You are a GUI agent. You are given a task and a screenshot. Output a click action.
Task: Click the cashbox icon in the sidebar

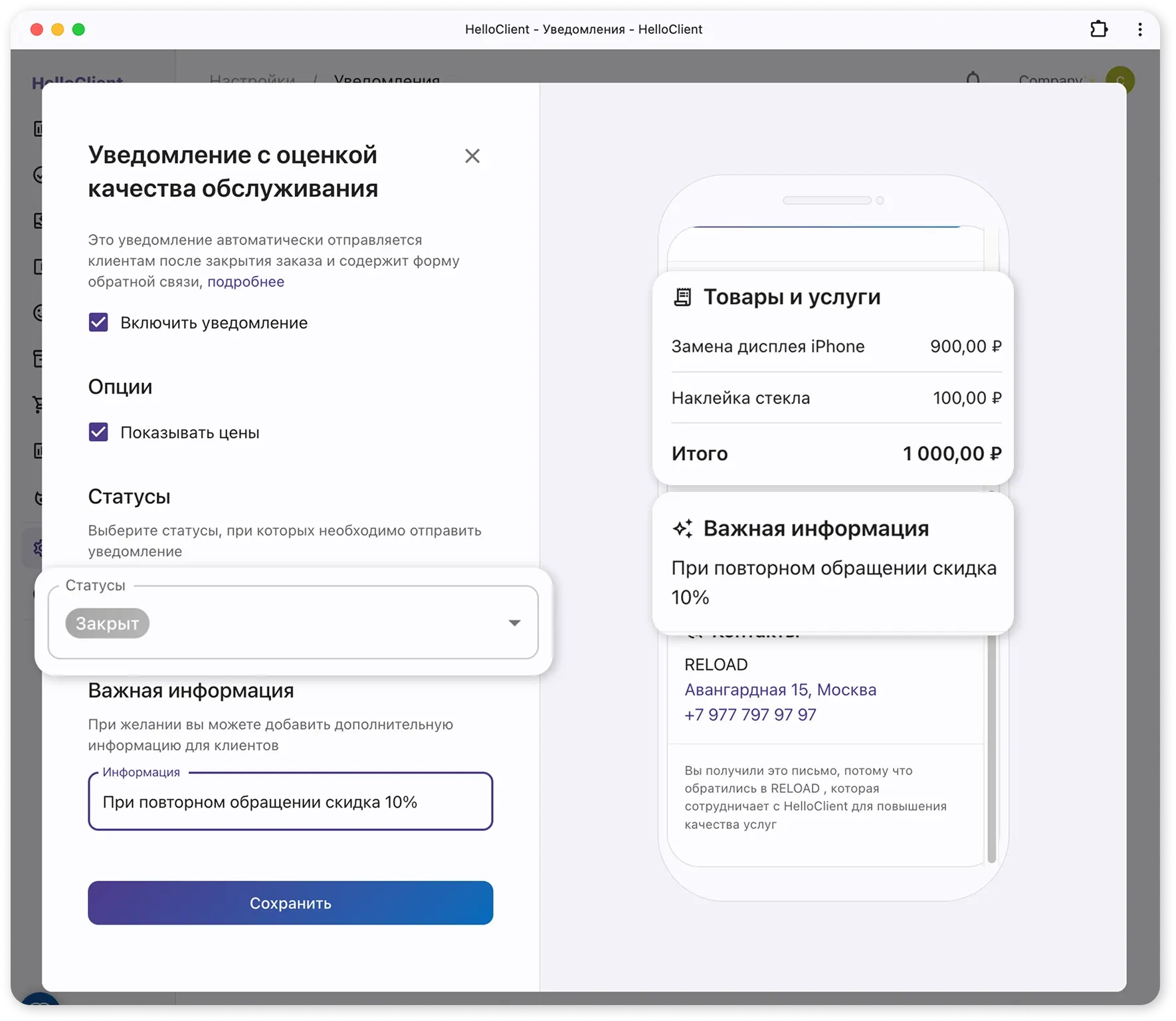click(38, 358)
